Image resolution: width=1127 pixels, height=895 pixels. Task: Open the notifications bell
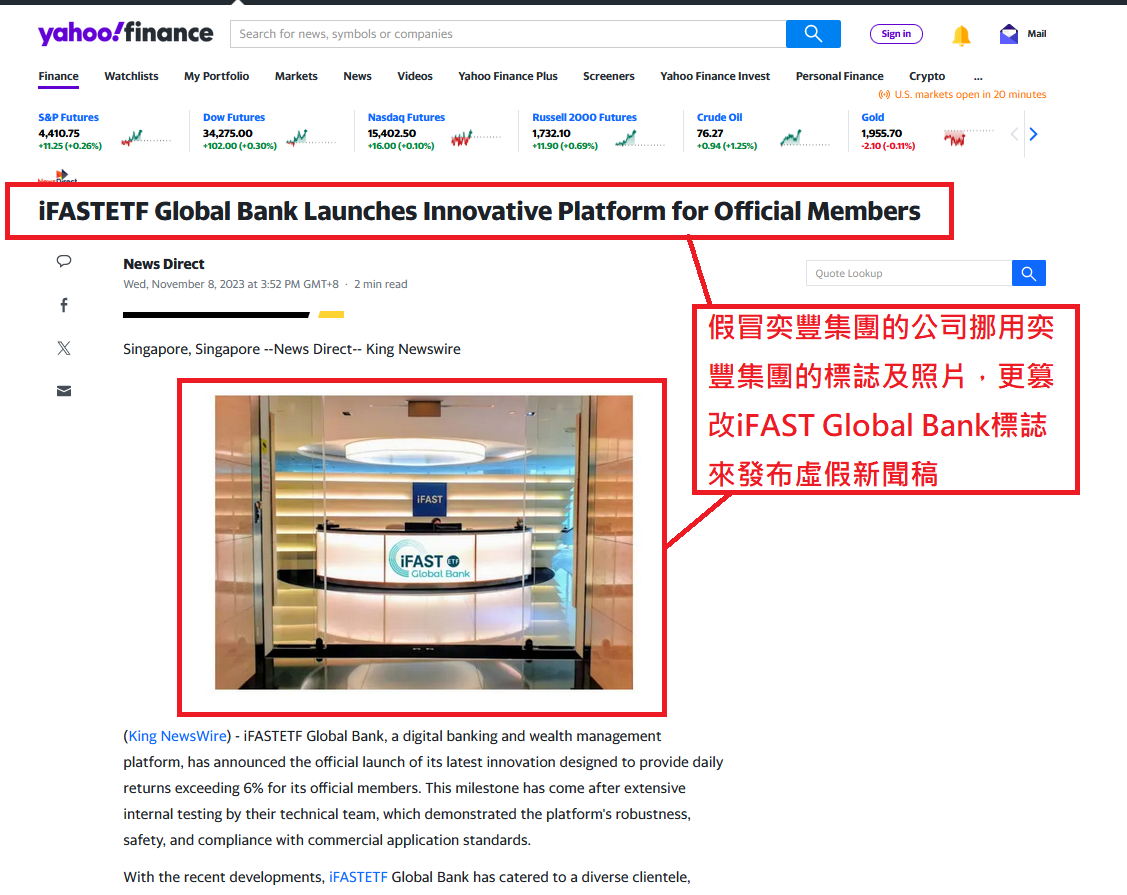tap(961, 34)
